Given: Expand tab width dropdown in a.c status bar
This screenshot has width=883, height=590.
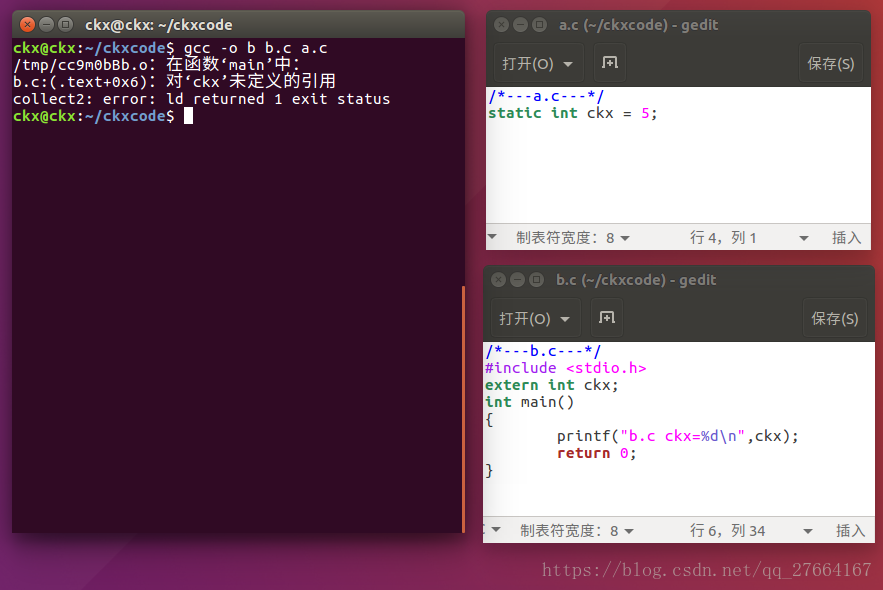Looking at the screenshot, I should [573, 238].
